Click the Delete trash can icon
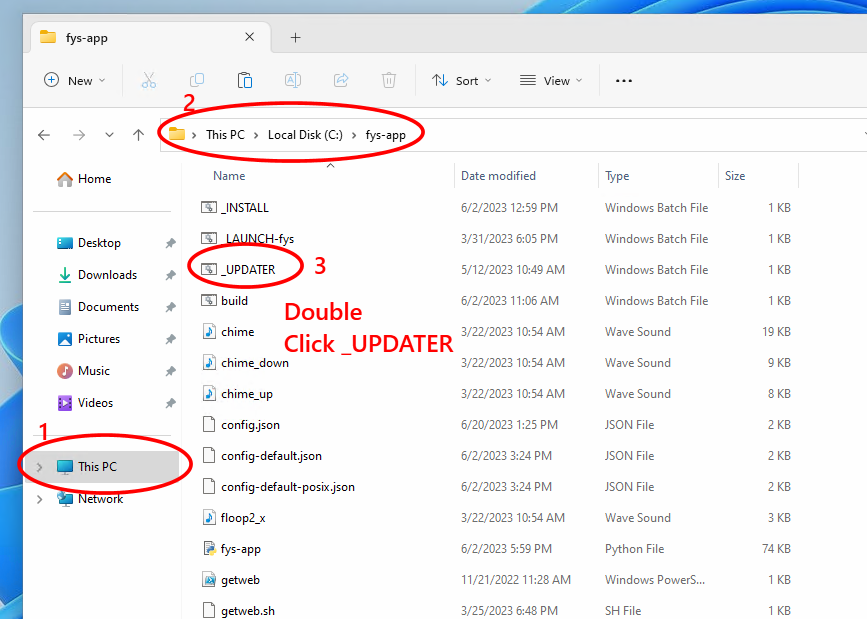This screenshot has width=867, height=619. pos(389,81)
